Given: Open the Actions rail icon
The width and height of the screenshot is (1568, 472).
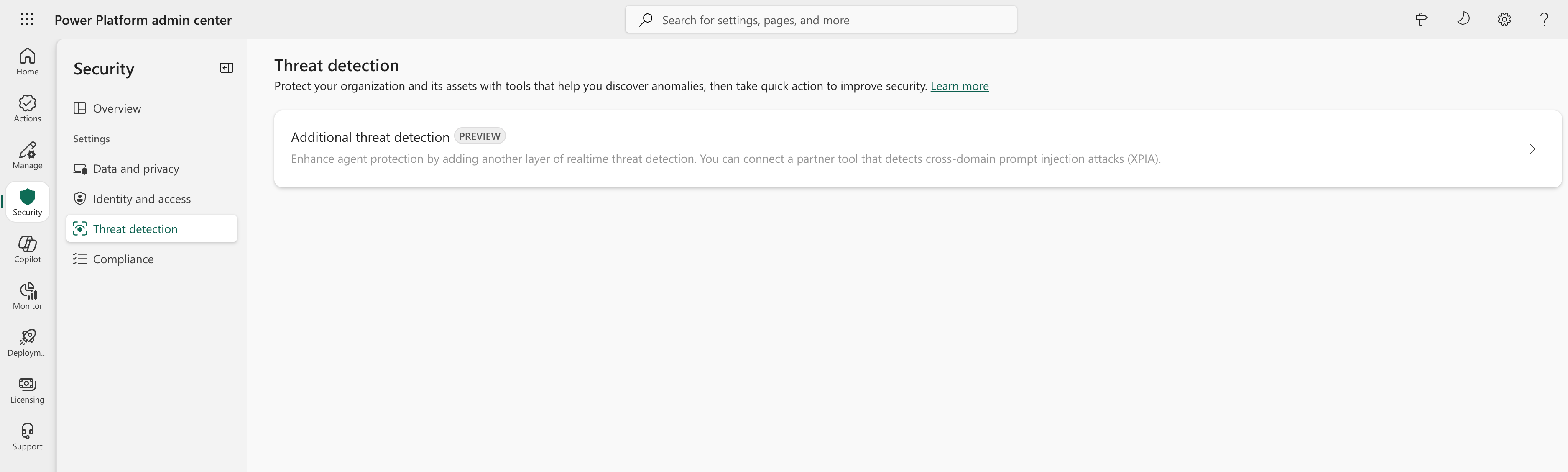Looking at the screenshot, I should click(28, 108).
